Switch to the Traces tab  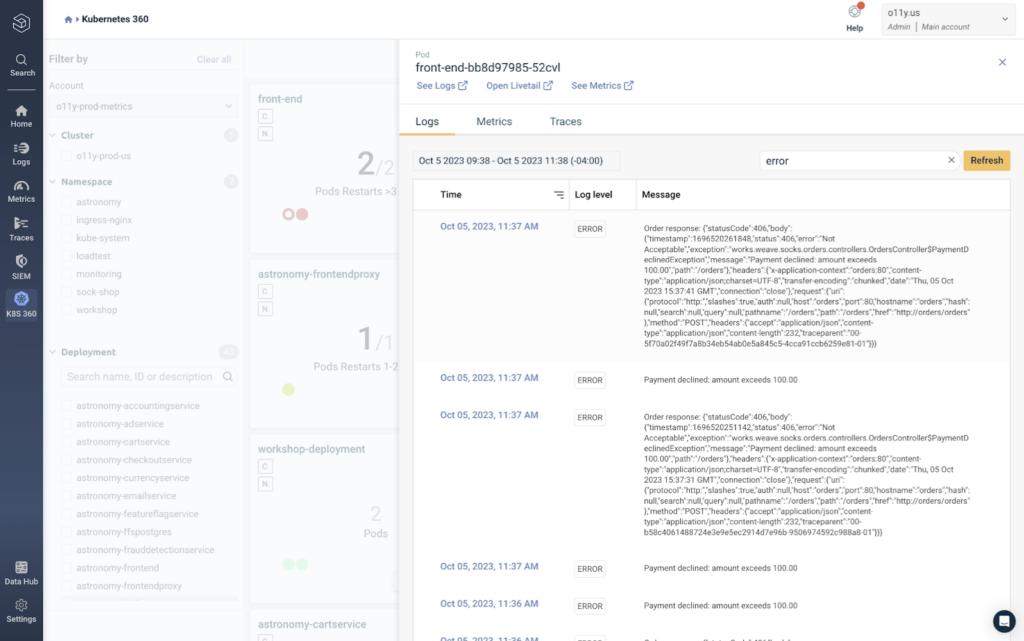coord(565,121)
